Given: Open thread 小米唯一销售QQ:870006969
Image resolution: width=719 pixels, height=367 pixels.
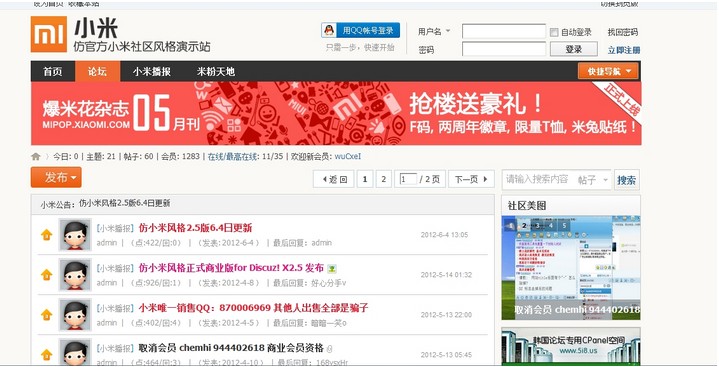Looking at the screenshot, I should click(253, 307).
